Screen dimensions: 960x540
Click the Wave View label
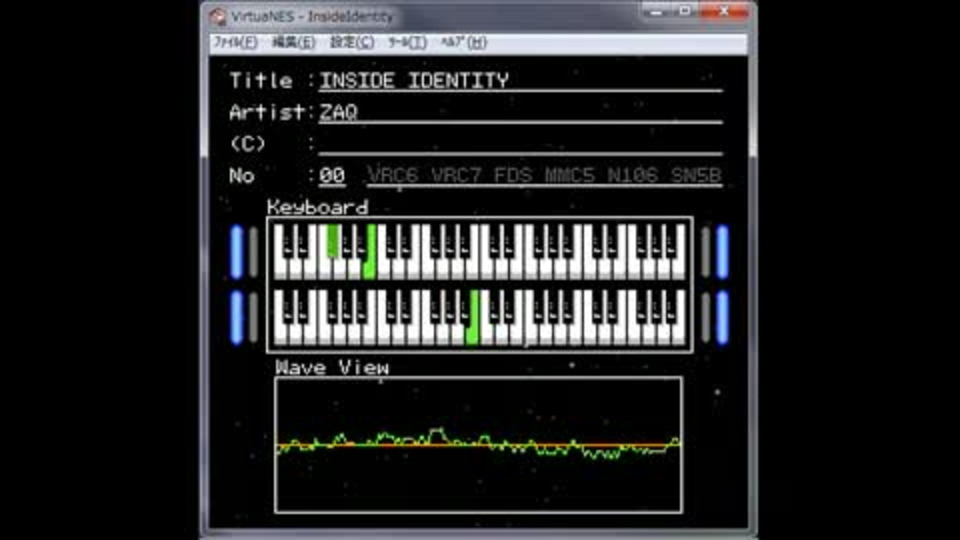332,367
